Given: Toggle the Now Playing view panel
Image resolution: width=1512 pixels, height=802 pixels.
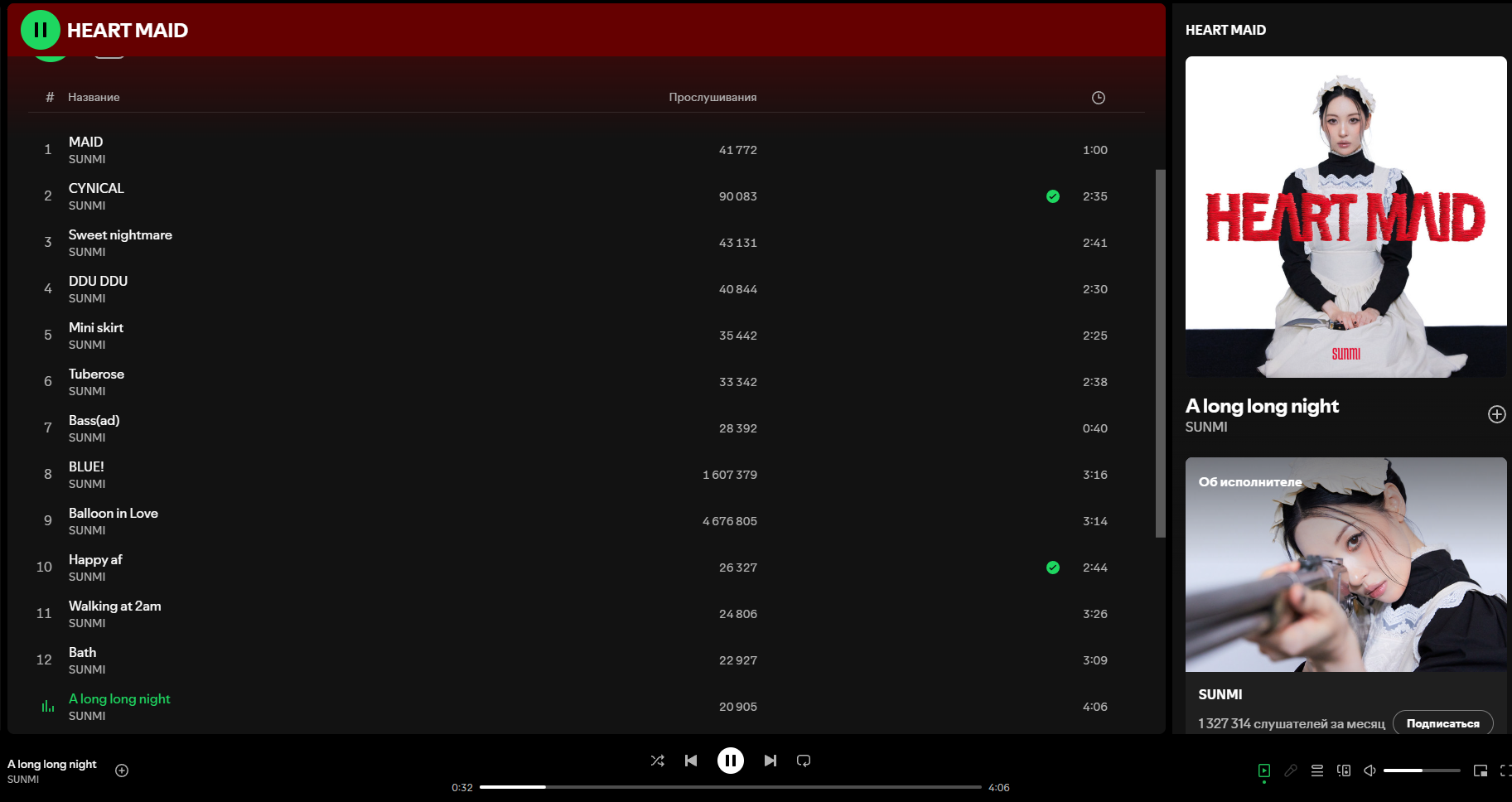Looking at the screenshot, I should point(1263,771).
